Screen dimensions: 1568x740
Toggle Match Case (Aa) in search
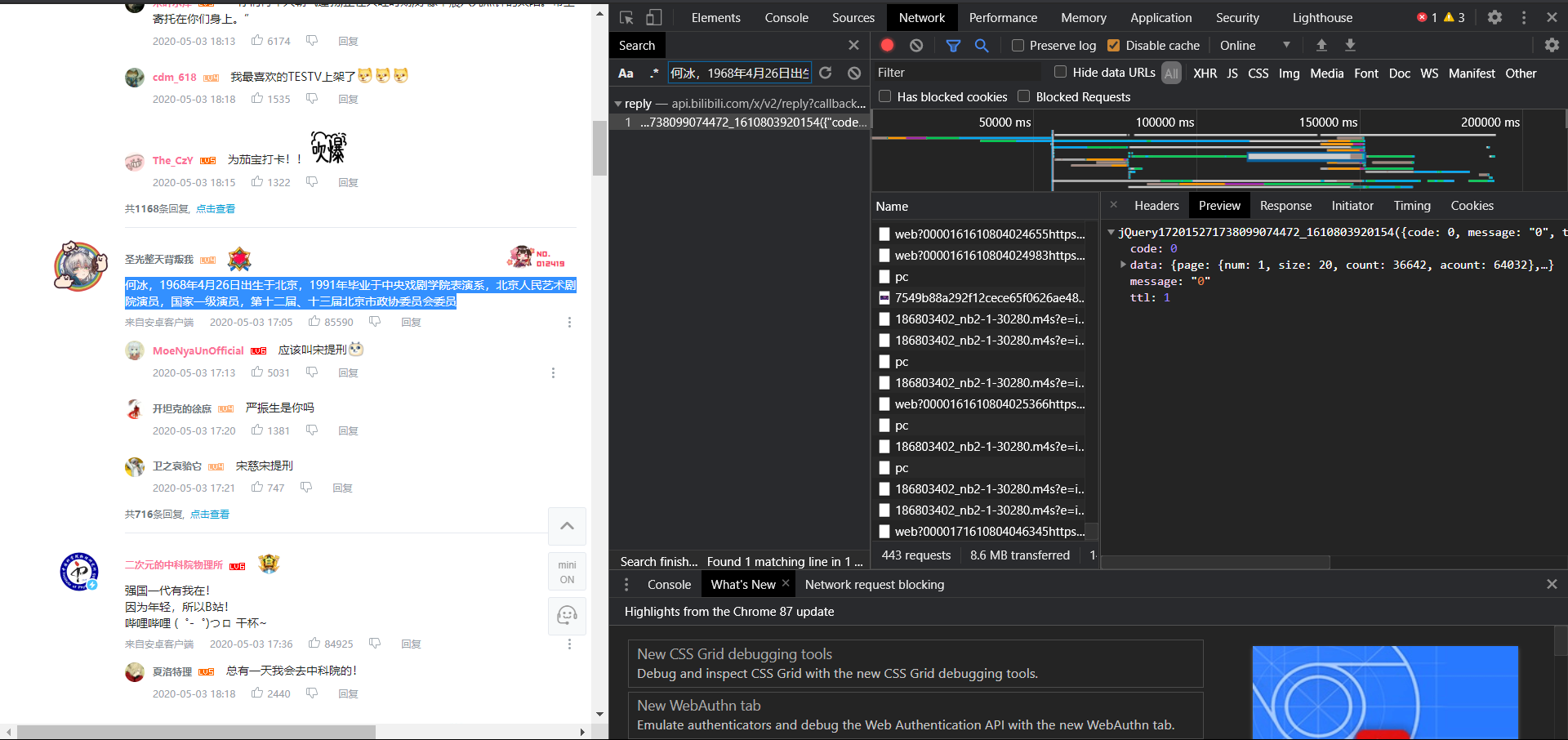coord(626,73)
